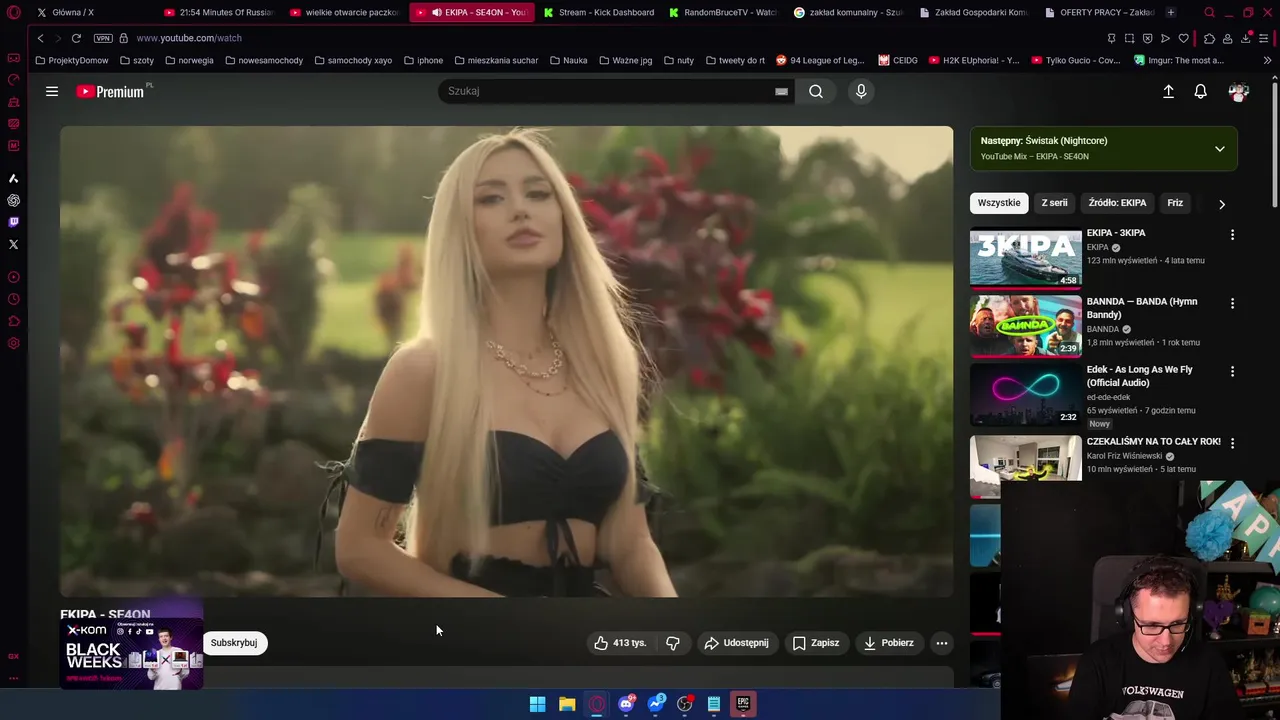The width and height of the screenshot is (1280, 720).
Task: Go back using browser back arrow
Action: [x=40, y=38]
